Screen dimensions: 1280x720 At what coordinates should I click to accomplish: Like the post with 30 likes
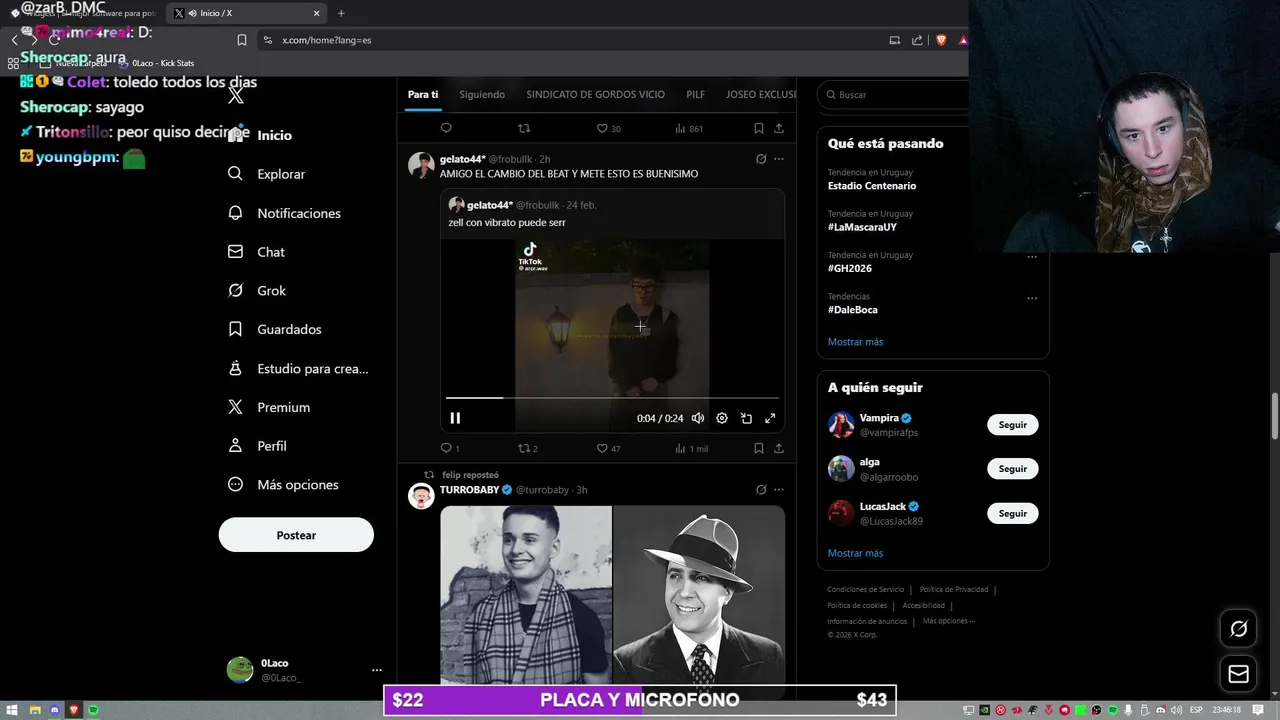pos(602,128)
